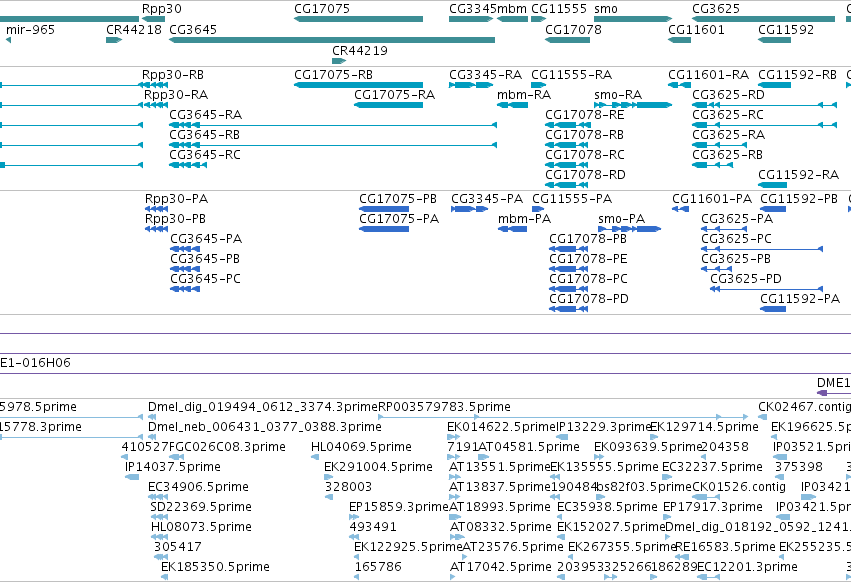Image resolution: width=851 pixels, height=582 pixels.
Task: Click protein CG3625-PC
Action: [x=736, y=239]
